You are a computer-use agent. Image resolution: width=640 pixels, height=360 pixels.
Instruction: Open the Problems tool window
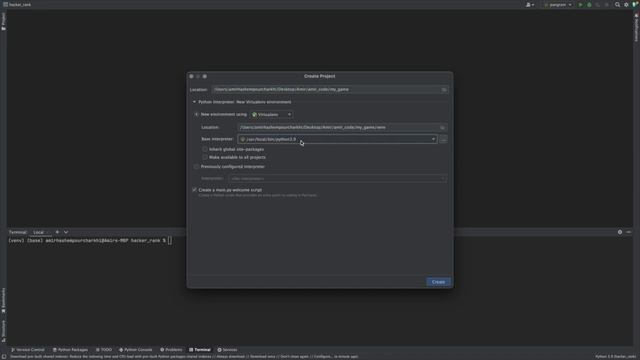pyautogui.click(x=171, y=350)
